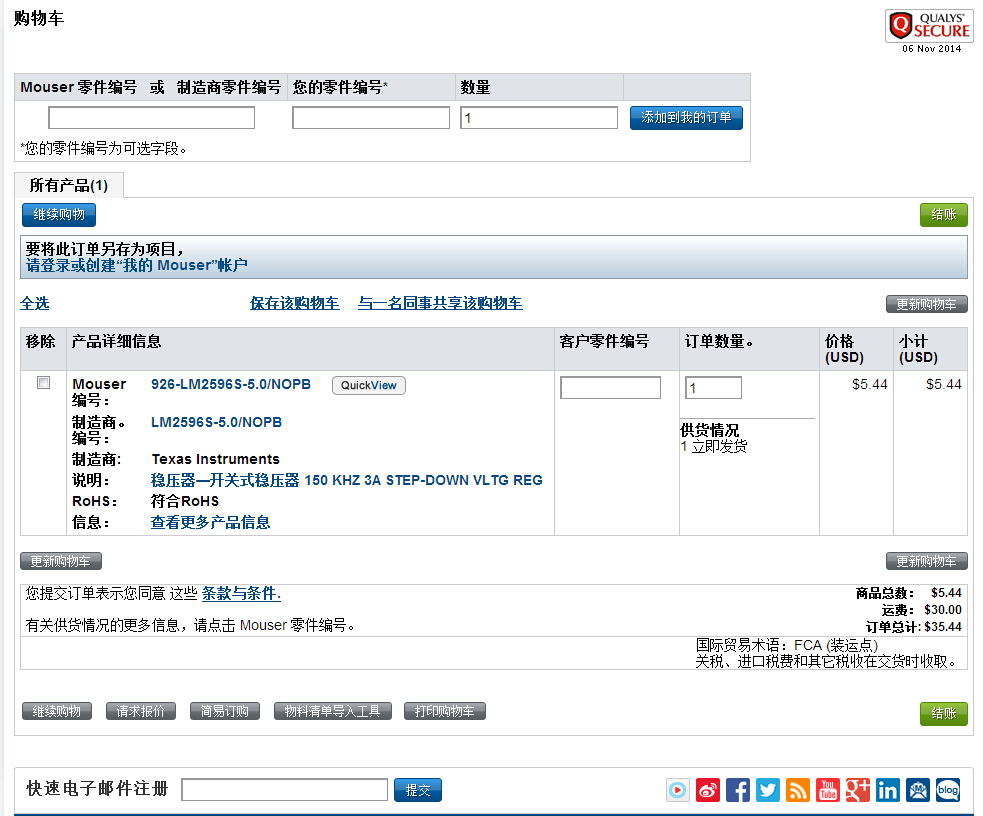Open the RSS feed icon
This screenshot has width=983, height=816.
pos(798,790)
